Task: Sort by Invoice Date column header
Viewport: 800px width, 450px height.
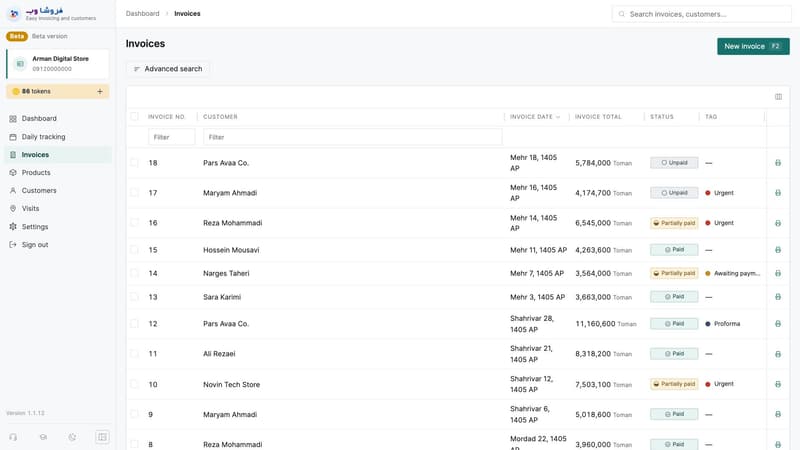Action: (x=535, y=117)
